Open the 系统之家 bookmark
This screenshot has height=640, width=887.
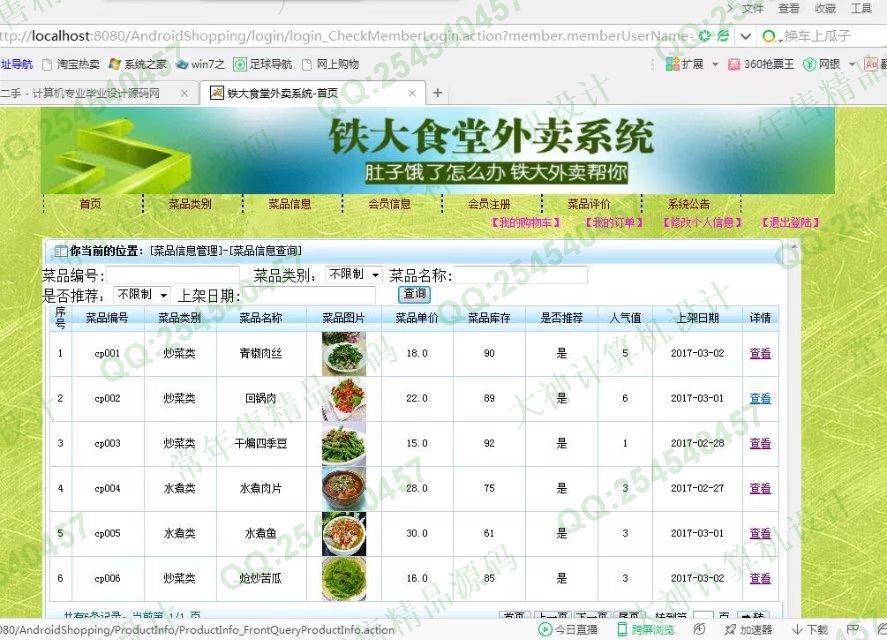(138, 64)
